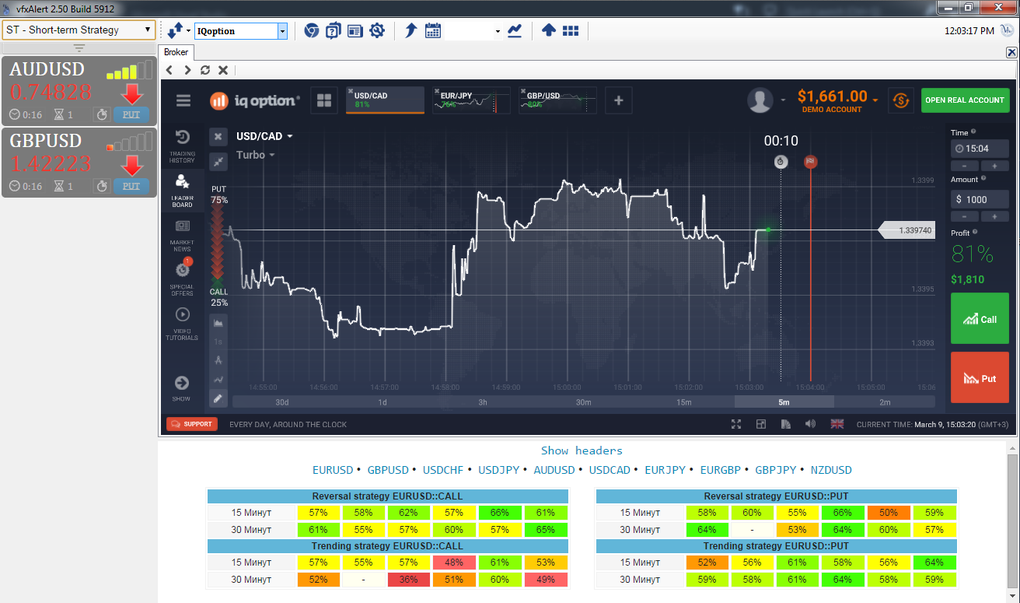This screenshot has height=603, width=1020.
Task: Refresh the broker page
Action: click(x=205, y=70)
